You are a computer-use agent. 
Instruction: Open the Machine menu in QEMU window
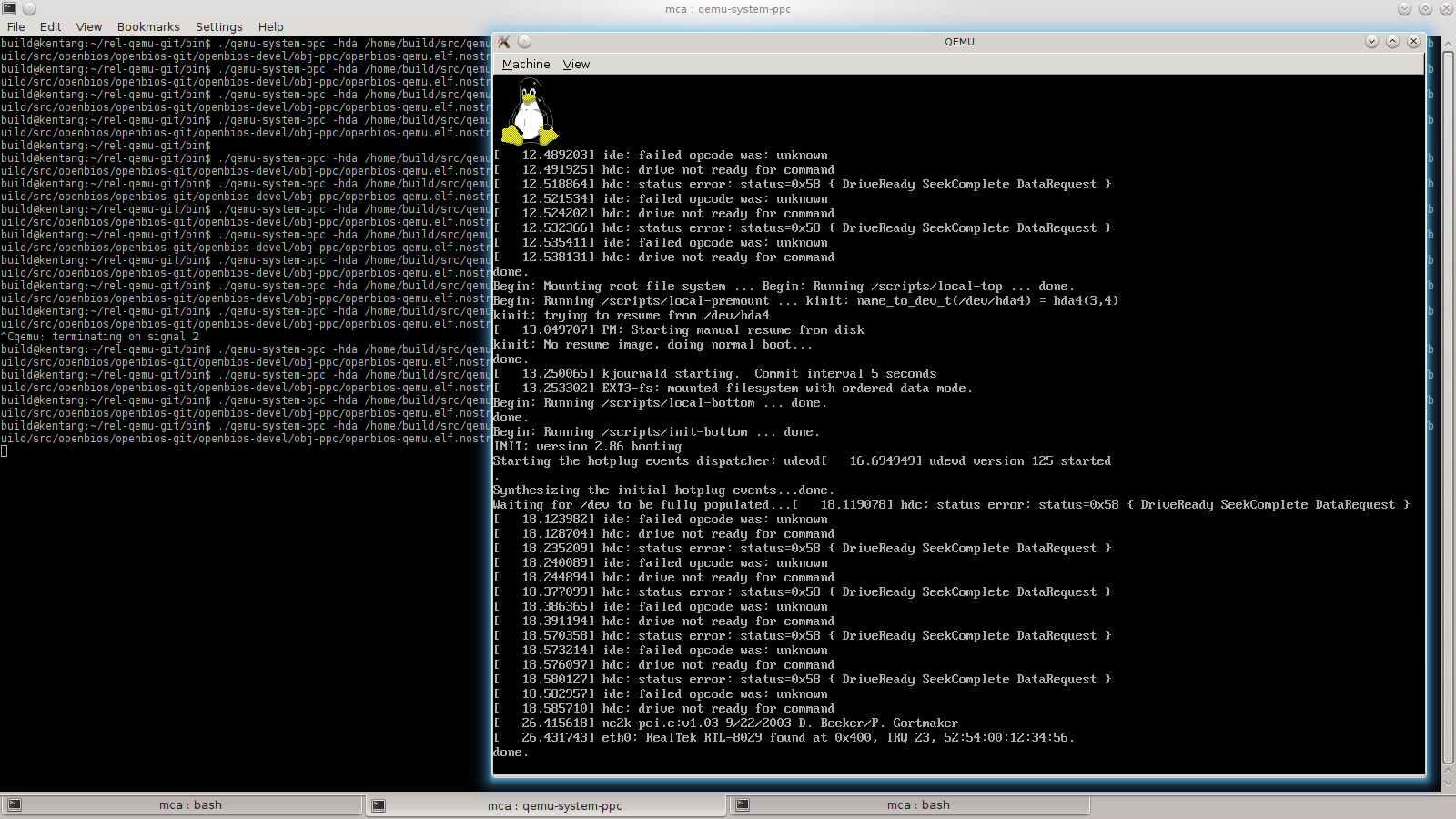526,64
